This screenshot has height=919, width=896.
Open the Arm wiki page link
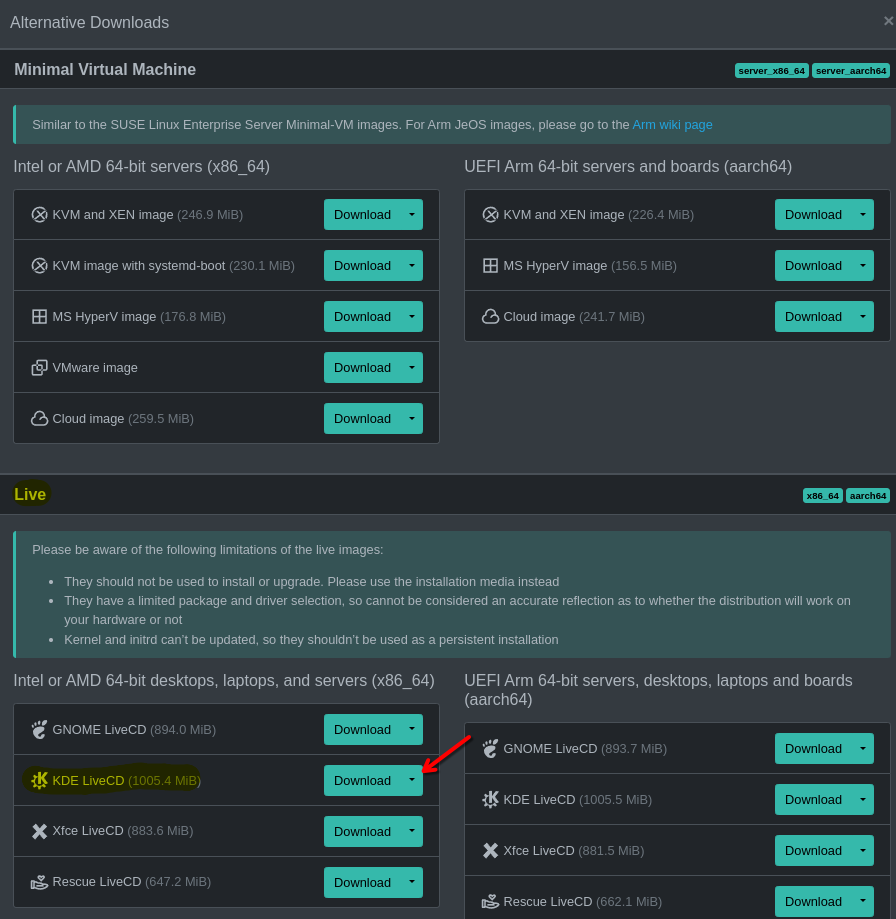click(x=672, y=124)
